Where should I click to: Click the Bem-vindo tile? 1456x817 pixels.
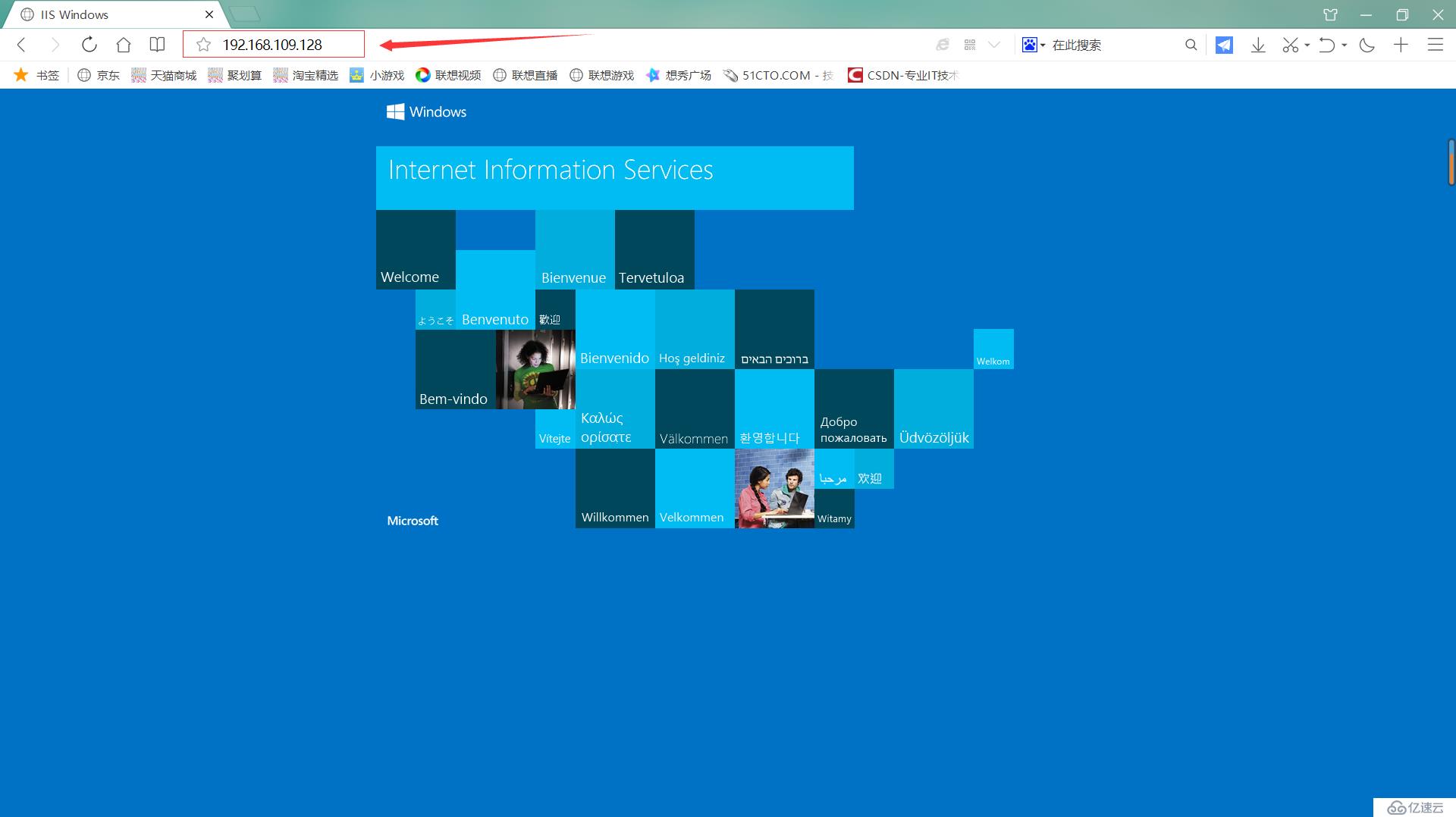tap(455, 369)
